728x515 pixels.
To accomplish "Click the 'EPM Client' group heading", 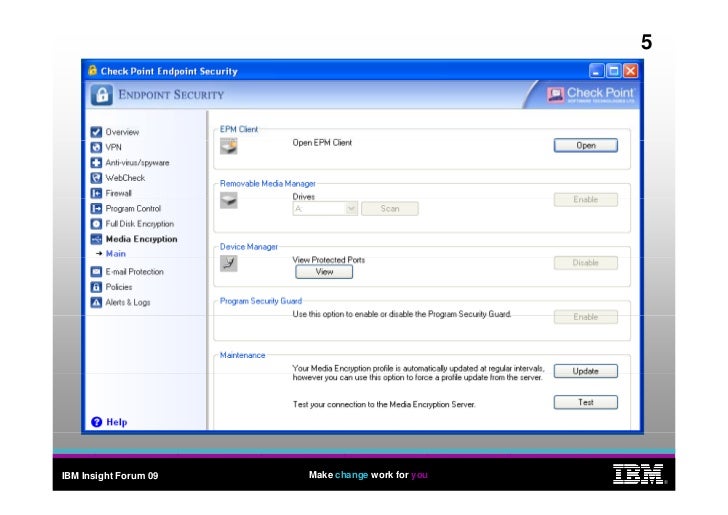I will coord(239,130).
